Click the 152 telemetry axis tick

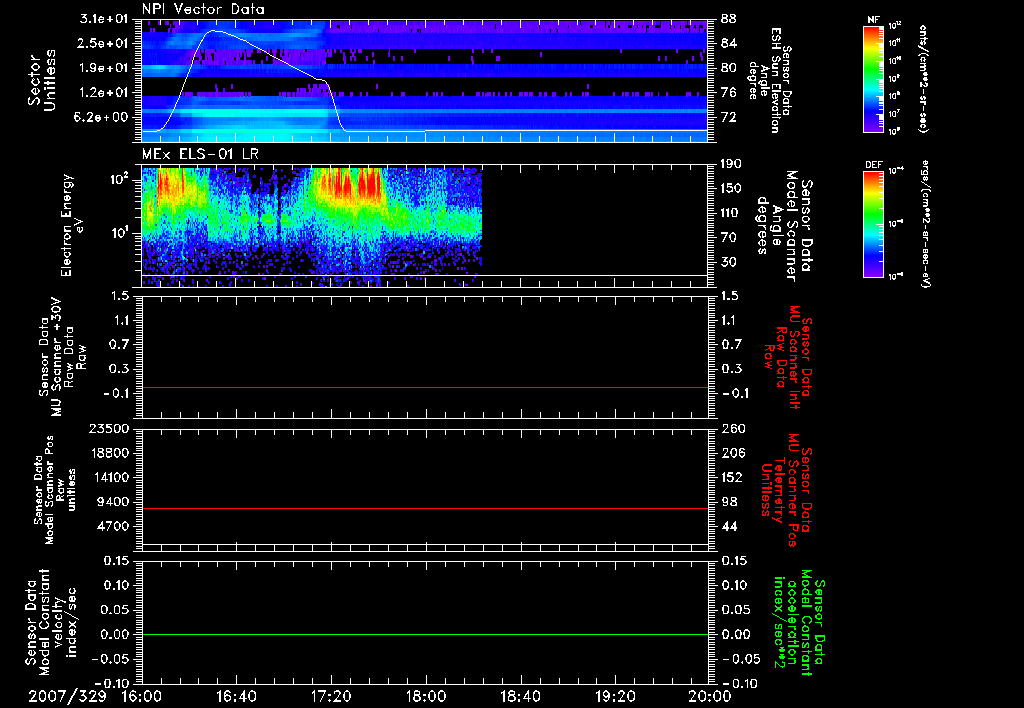(731, 477)
